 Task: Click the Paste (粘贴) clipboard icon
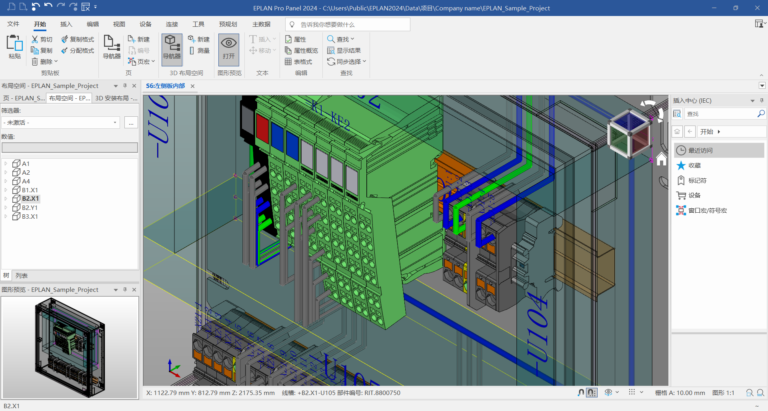pos(15,44)
